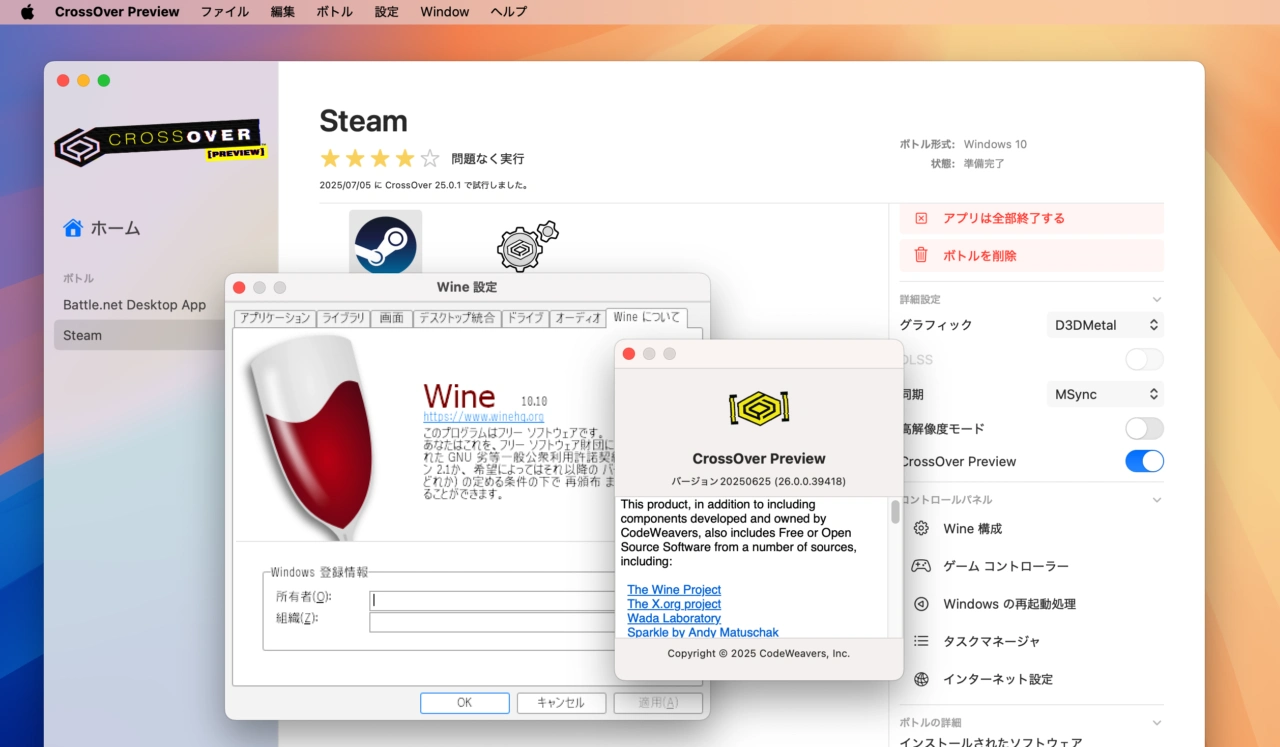Enable the high resolution mode toggle

1144,429
